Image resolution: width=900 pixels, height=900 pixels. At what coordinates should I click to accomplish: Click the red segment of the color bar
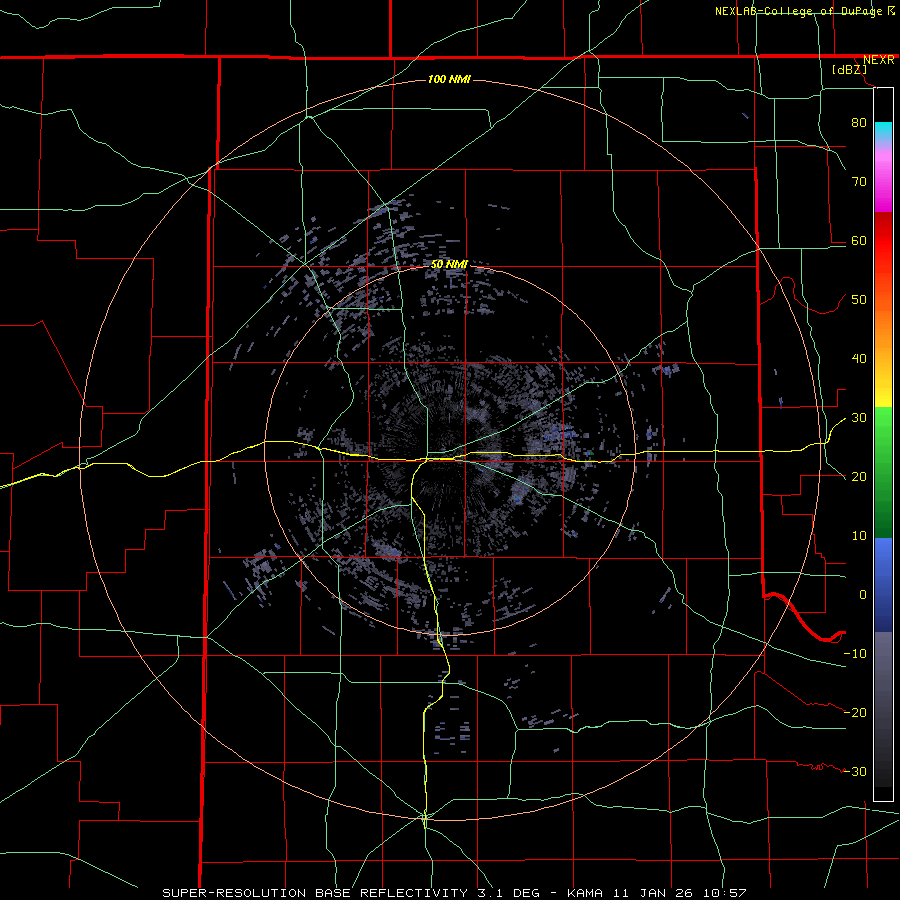pos(883,241)
